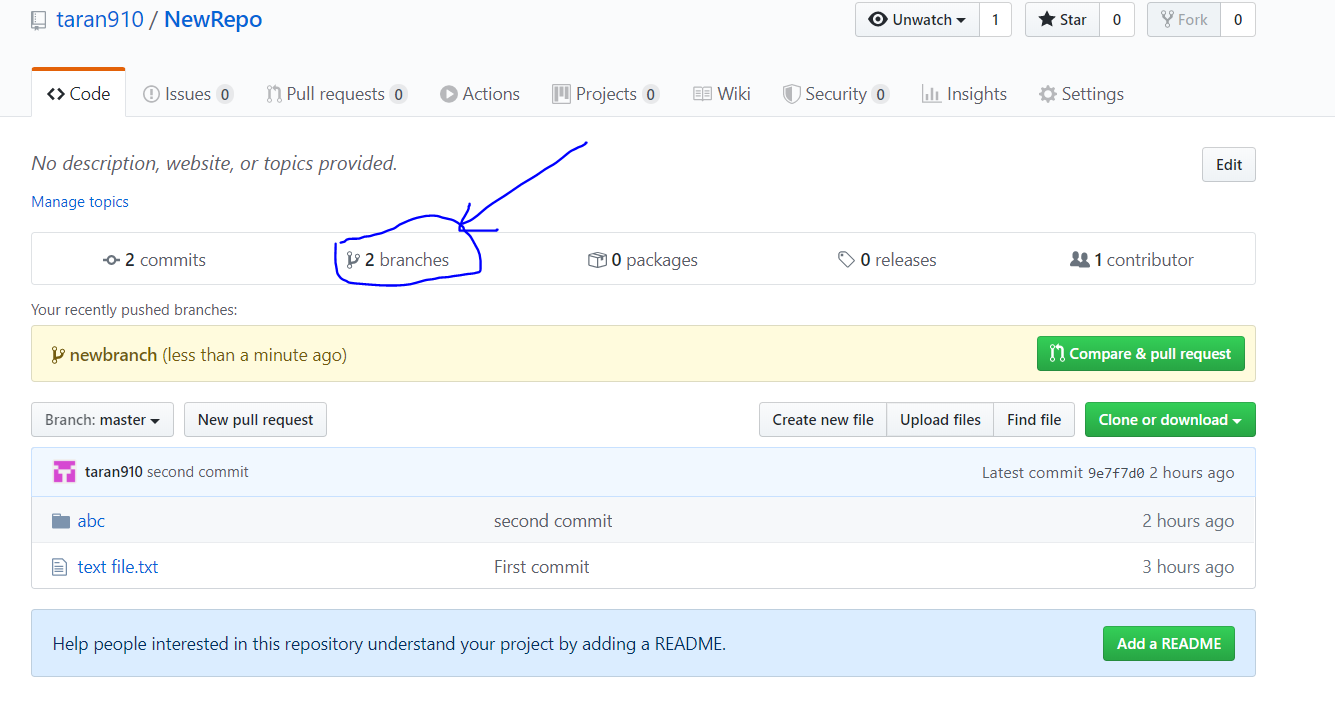Open the Security tab
Viewport: 1335px width, 724px height.
click(835, 94)
